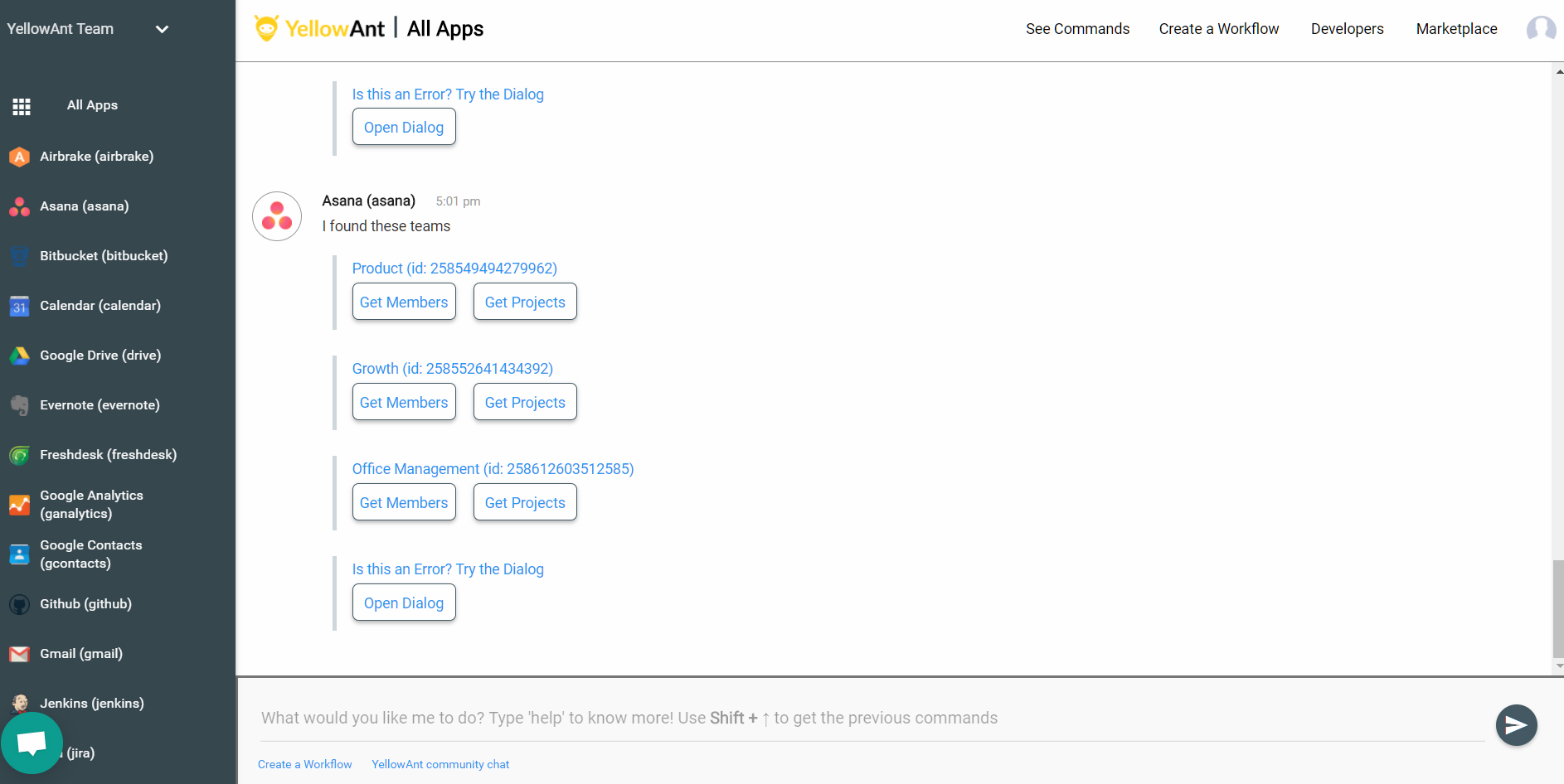Go to Marketplace in top navigation
Screen dimensions: 1564x784
1456,29
